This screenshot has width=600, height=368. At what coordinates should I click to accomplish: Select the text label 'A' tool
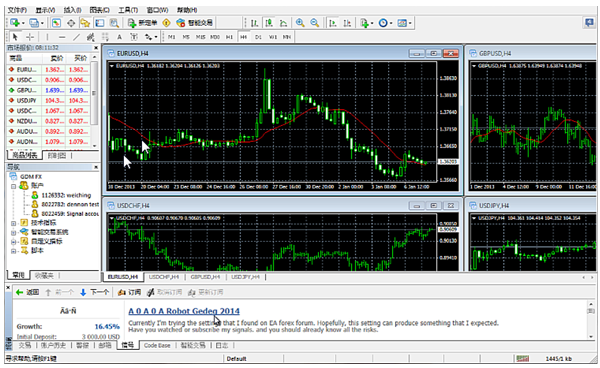119,37
